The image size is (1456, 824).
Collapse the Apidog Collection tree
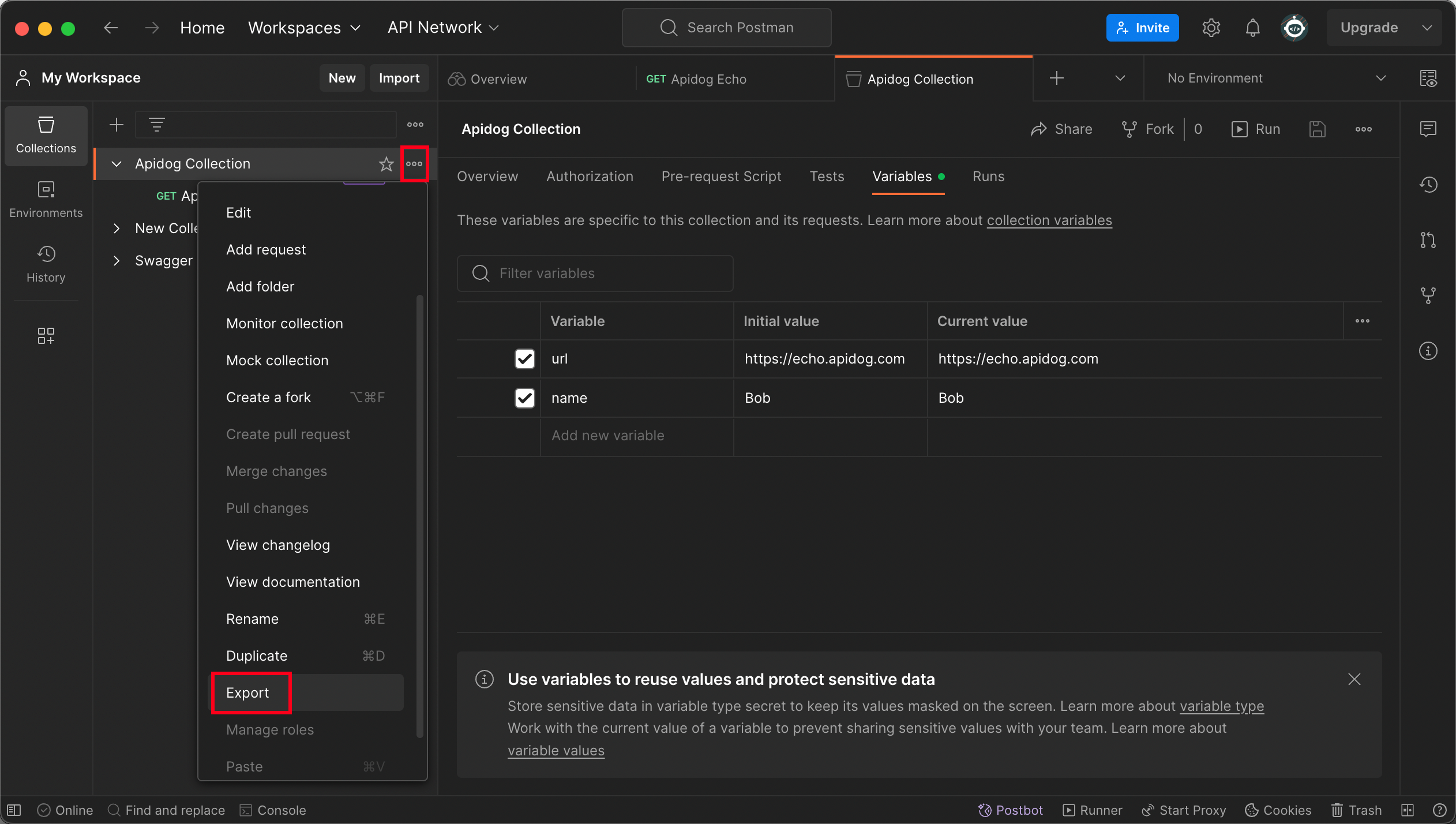click(x=117, y=164)
